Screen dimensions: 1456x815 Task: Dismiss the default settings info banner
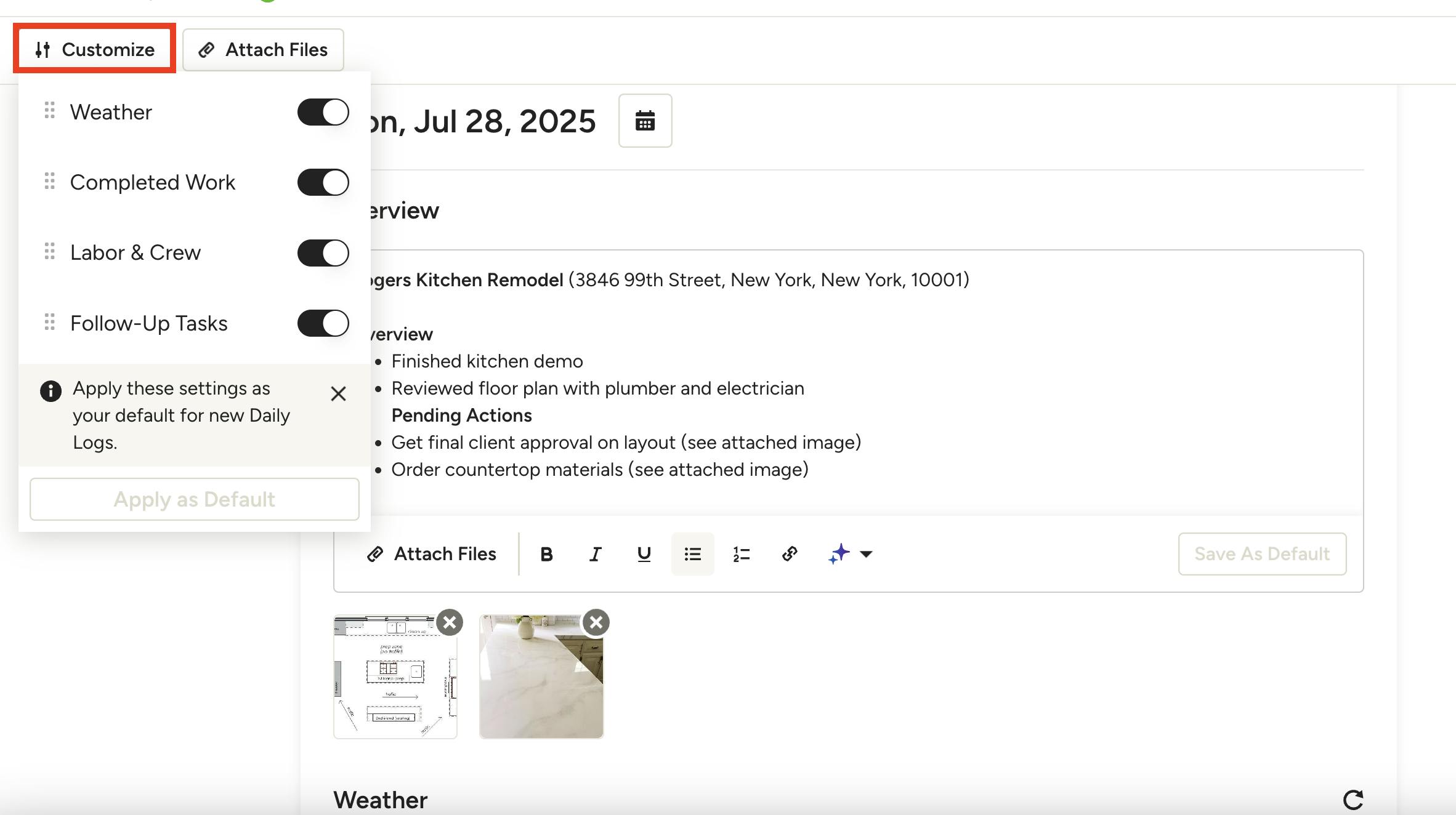(338, 393)
